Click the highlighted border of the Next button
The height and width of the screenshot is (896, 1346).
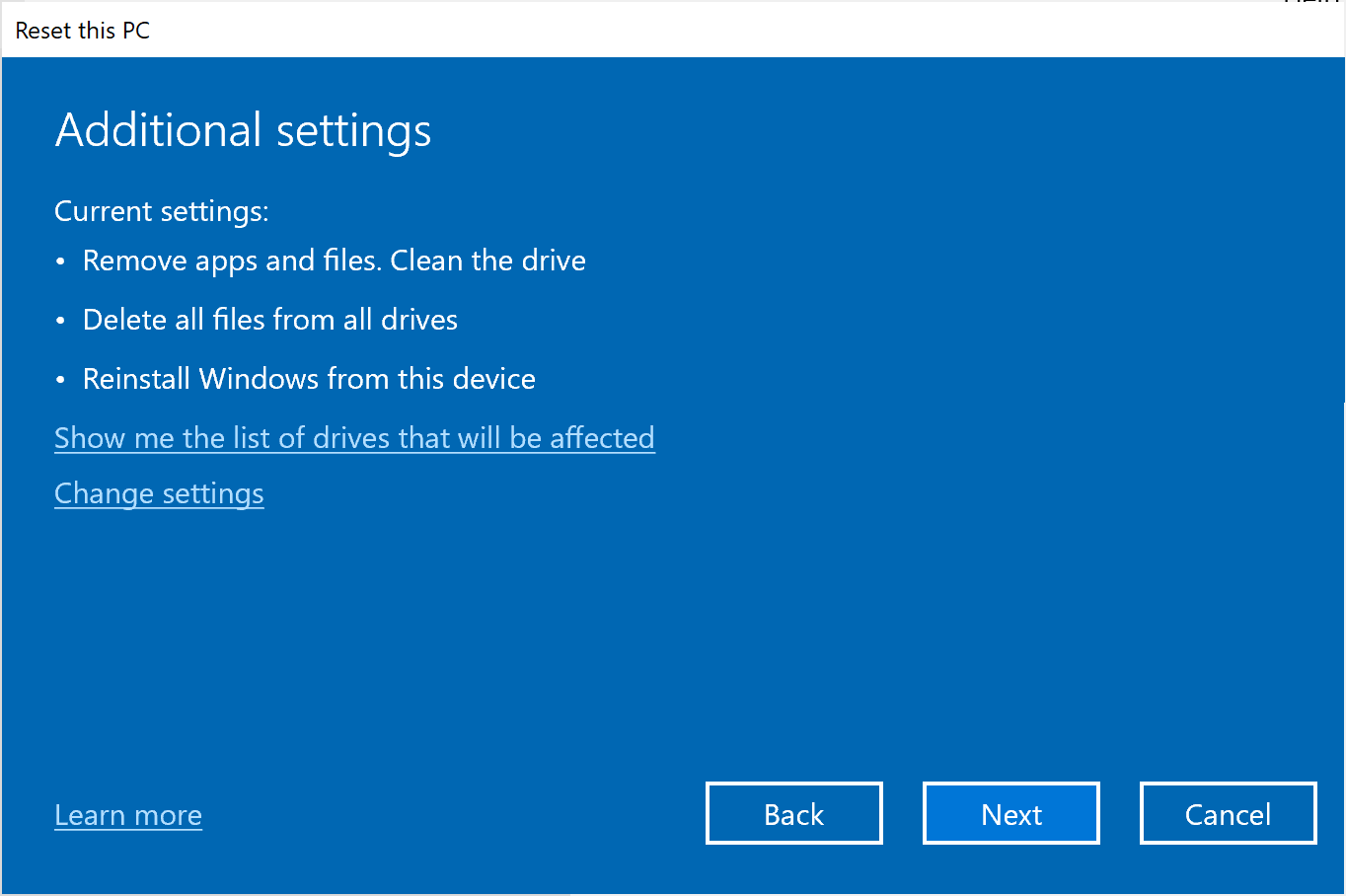coord(1010,784)
